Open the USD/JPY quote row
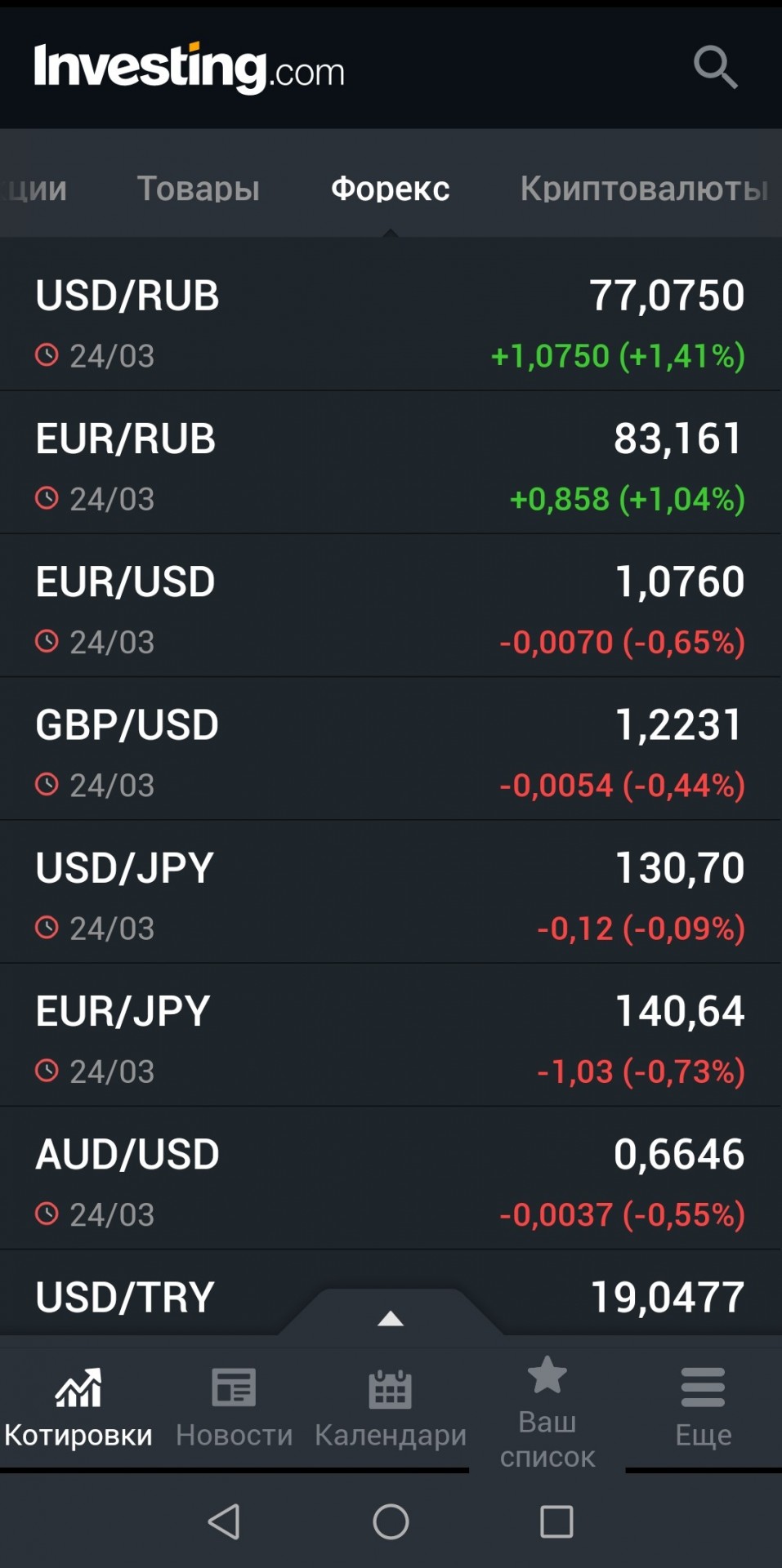 click(391, 891)
